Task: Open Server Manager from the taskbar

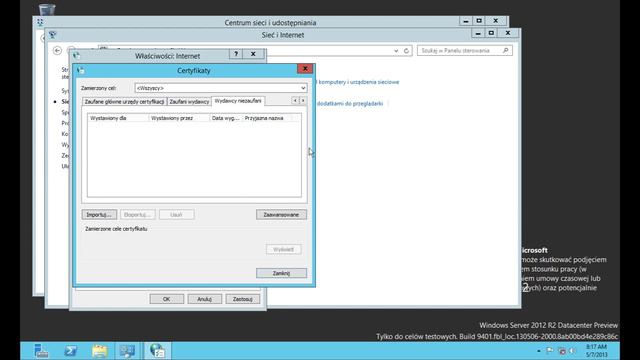Action: point(41,351)
